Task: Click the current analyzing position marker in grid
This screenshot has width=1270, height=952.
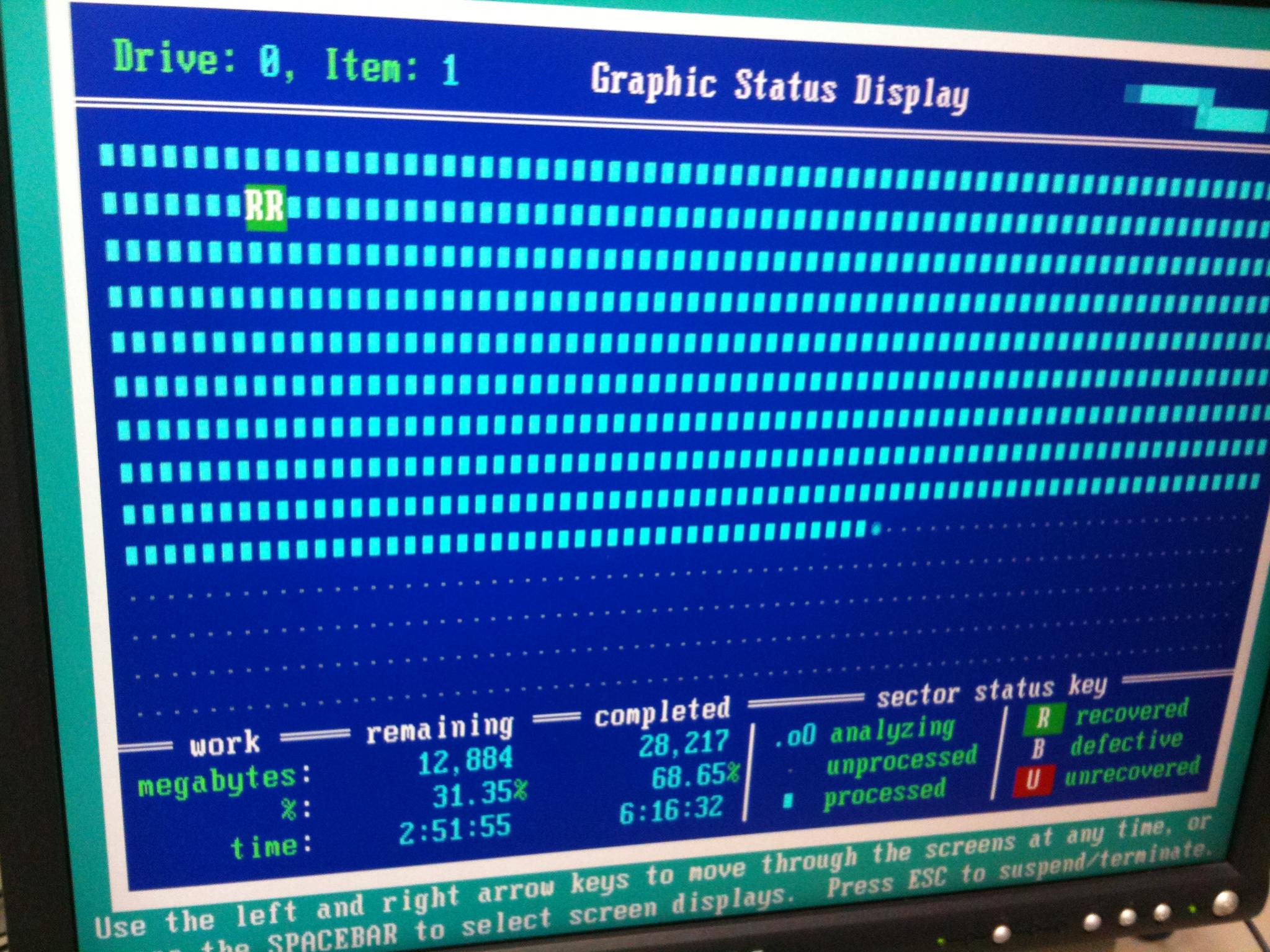Action: [876, 529]
